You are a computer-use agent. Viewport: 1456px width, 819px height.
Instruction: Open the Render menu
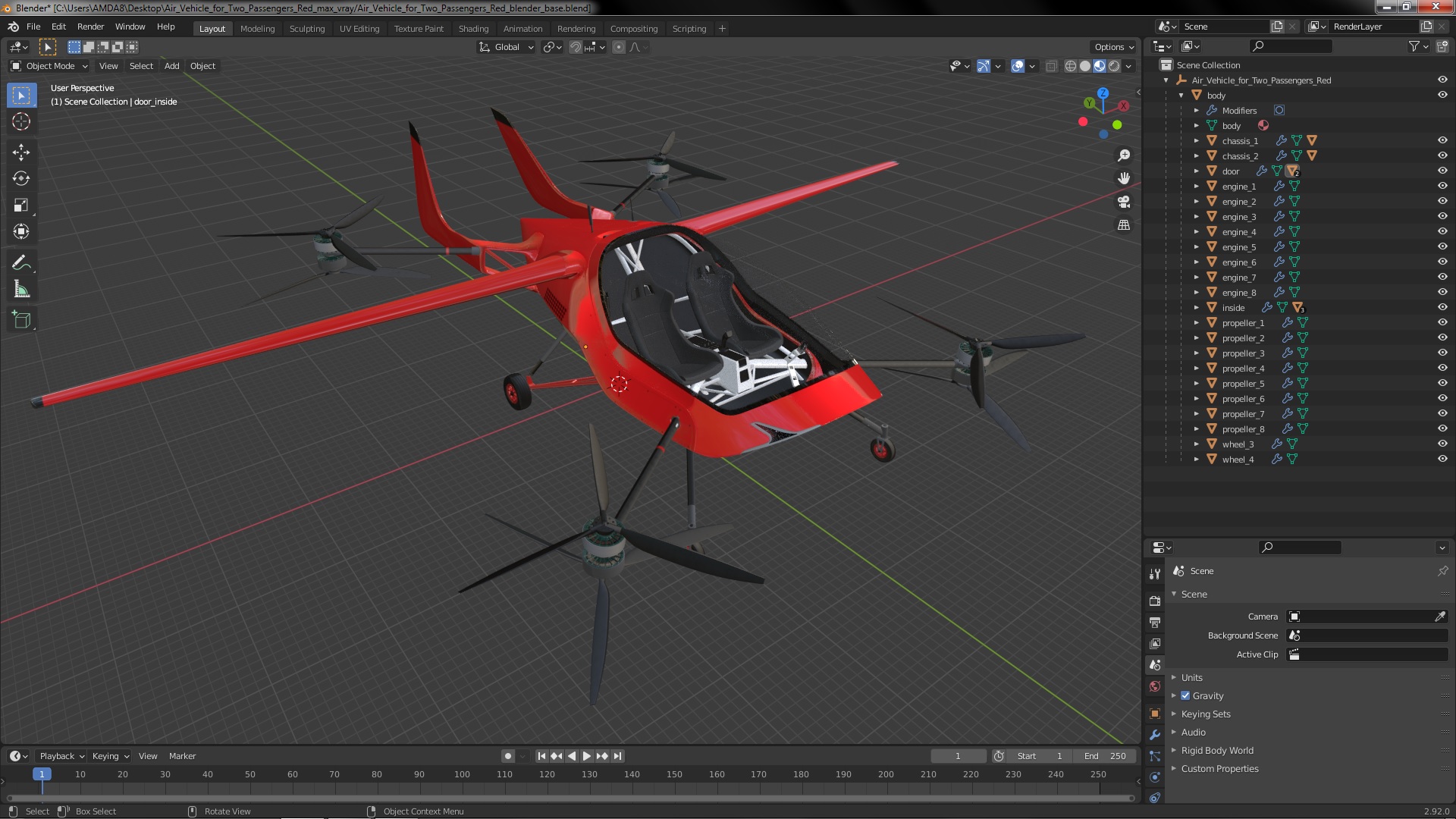pos(90,27)
